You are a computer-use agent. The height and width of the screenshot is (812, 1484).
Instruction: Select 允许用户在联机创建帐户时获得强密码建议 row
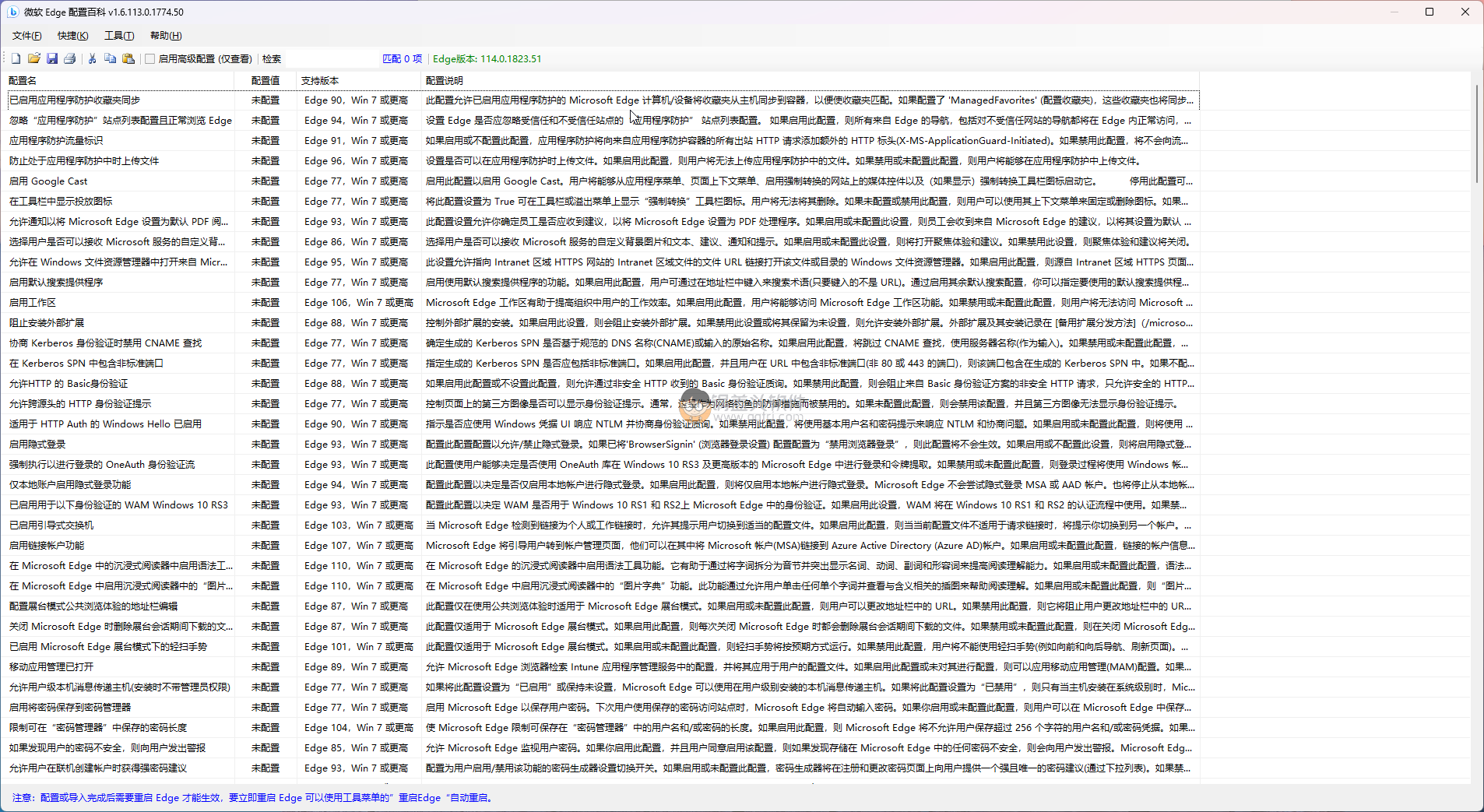point(603,768)
